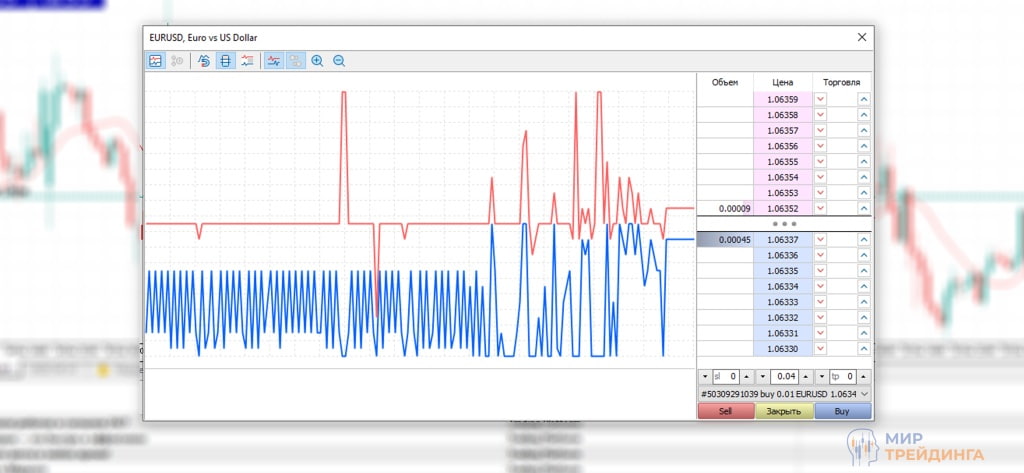Increase take profit with up arrow
The image size is (1024, 473).
(x=865, y=377)
